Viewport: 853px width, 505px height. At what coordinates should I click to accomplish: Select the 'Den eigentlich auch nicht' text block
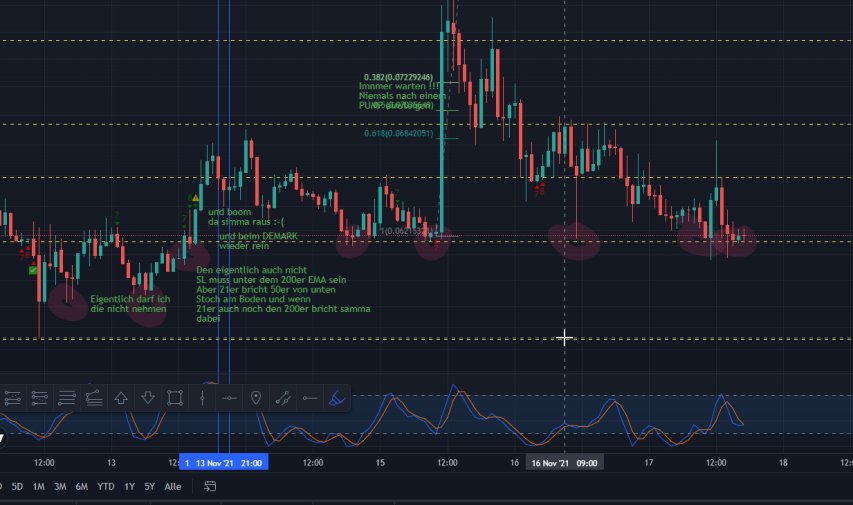(x=283, y=294)
